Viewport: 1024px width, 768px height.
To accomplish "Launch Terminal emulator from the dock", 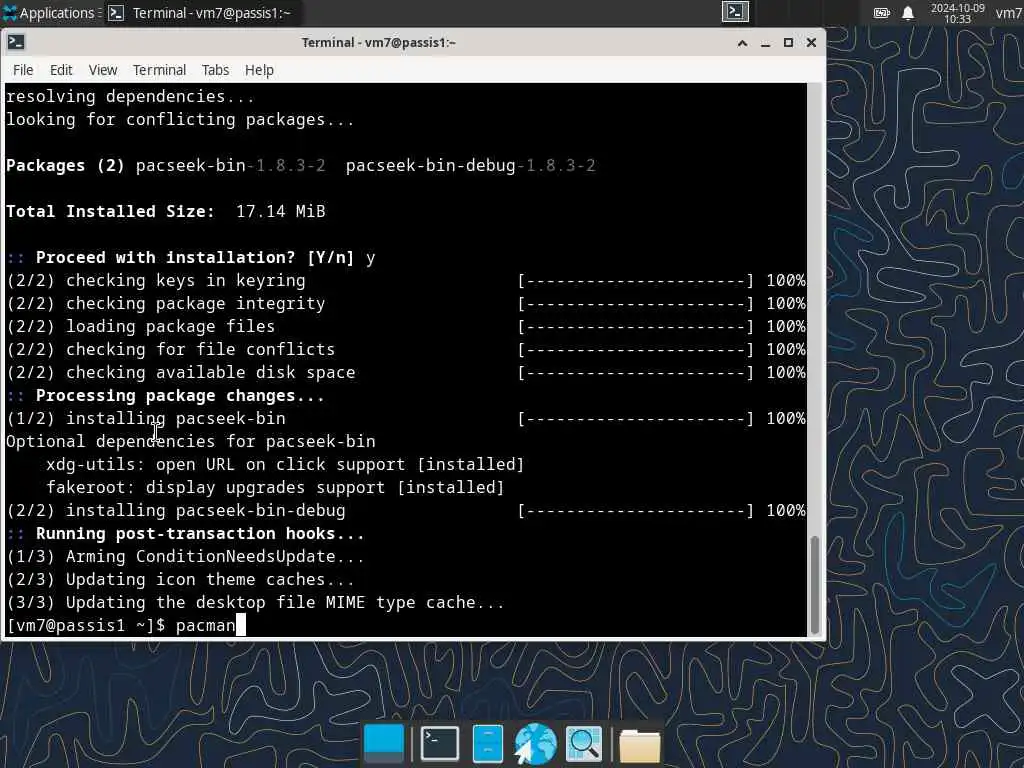I will point(440,743).
